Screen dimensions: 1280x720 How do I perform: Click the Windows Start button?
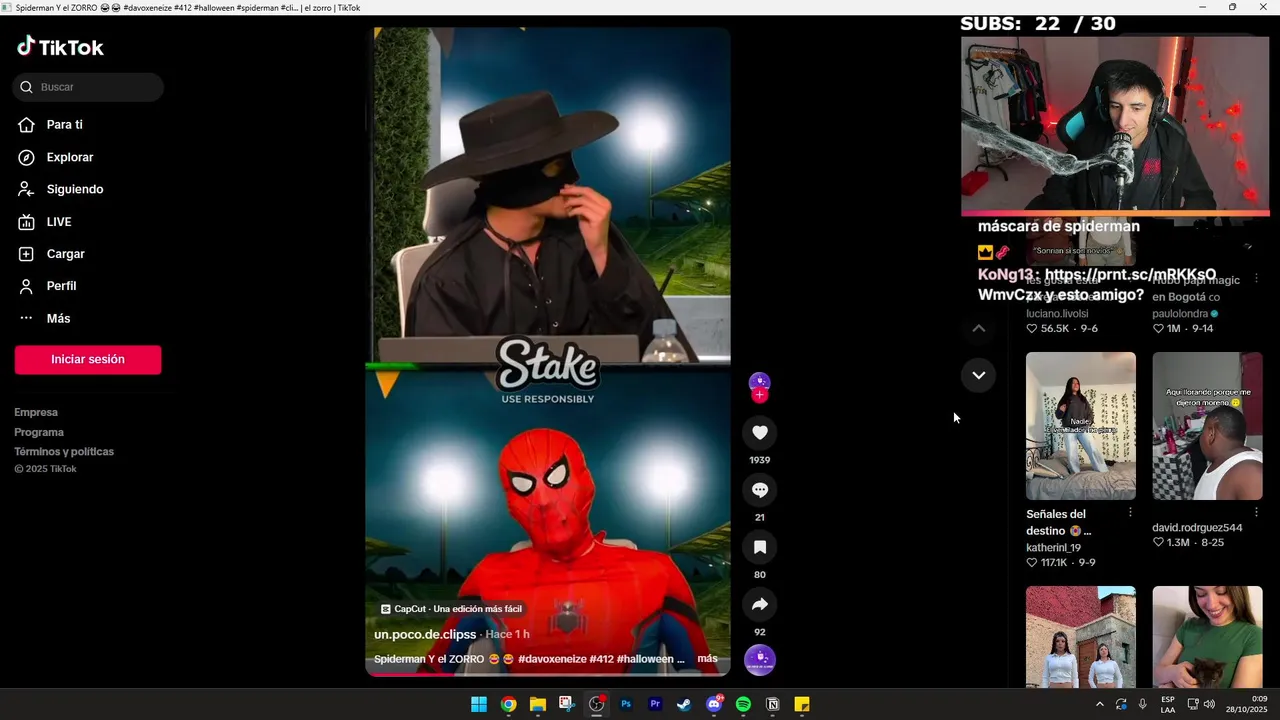[x=479, y=704]
